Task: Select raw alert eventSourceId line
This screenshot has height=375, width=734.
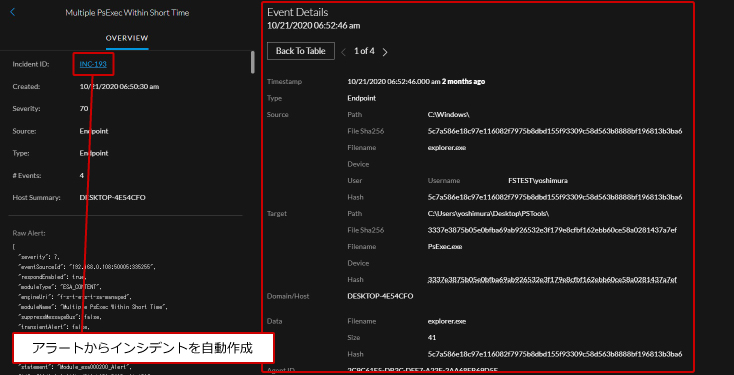Action: [86, 266]
